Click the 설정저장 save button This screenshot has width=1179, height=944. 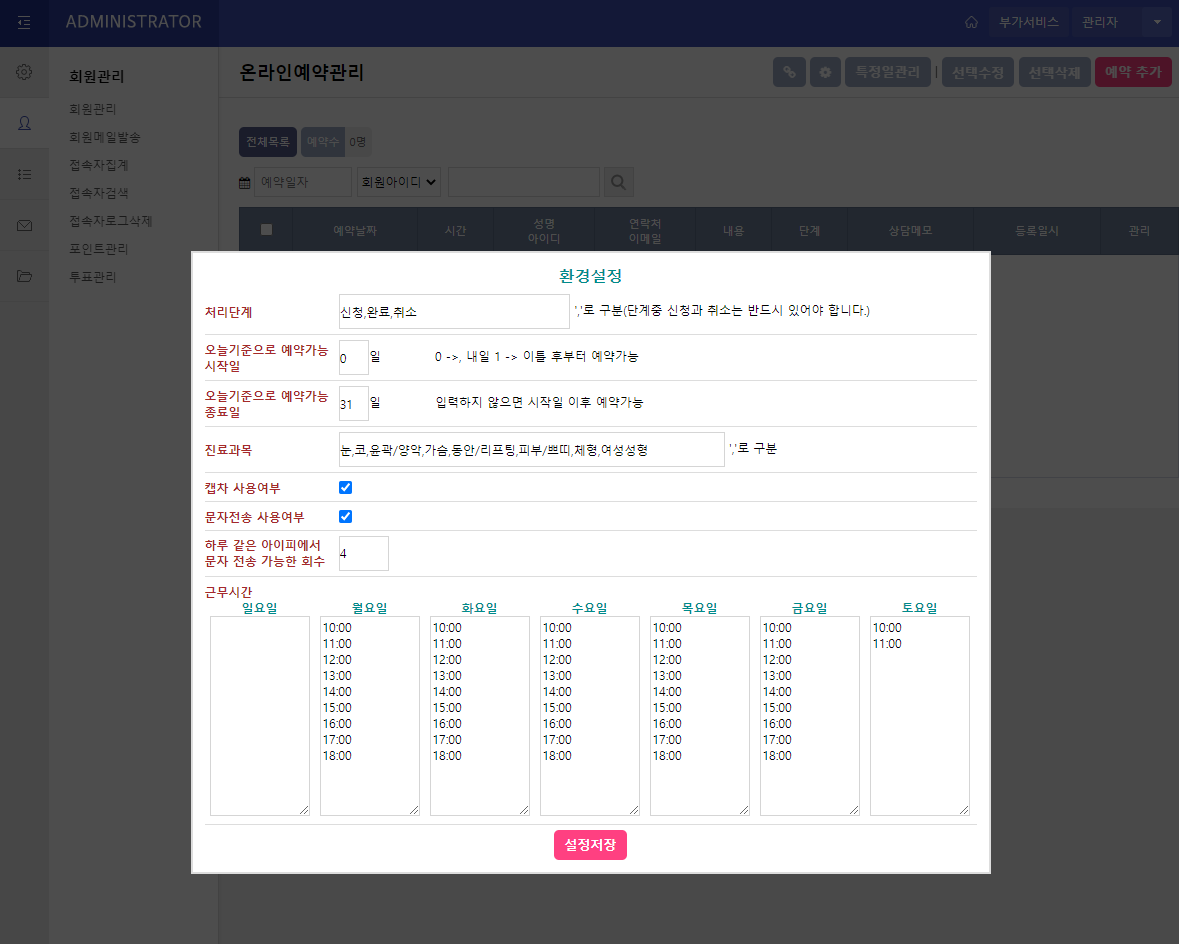click(x=590, y=845)
